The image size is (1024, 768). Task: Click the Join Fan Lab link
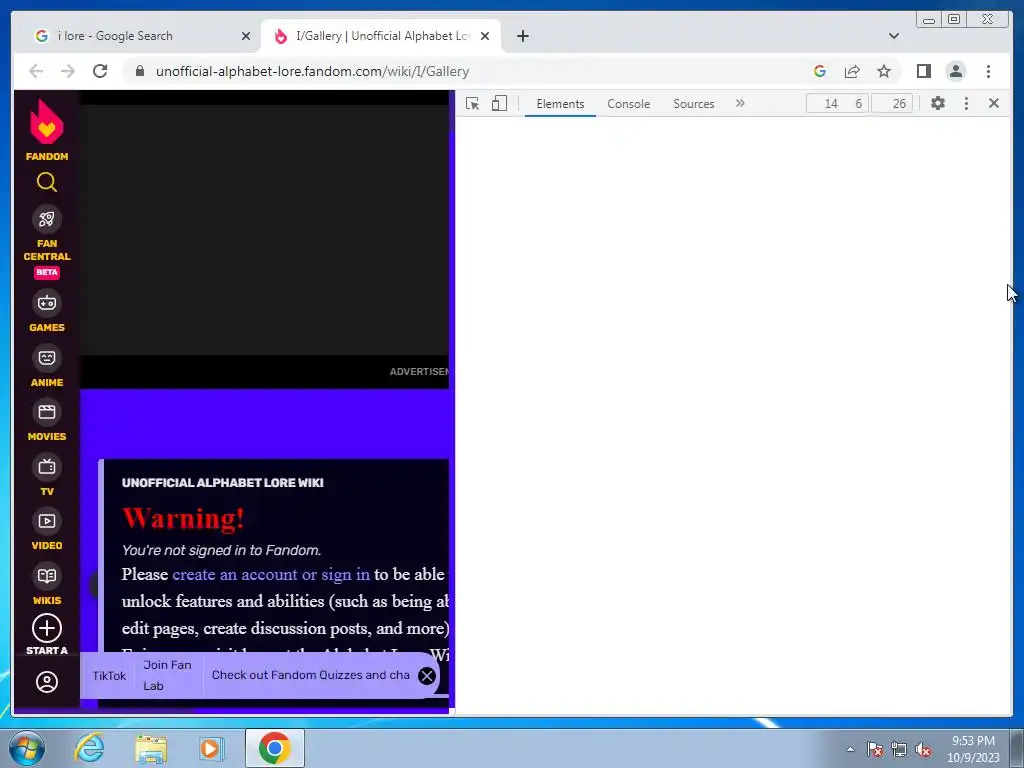coord(167,675)
